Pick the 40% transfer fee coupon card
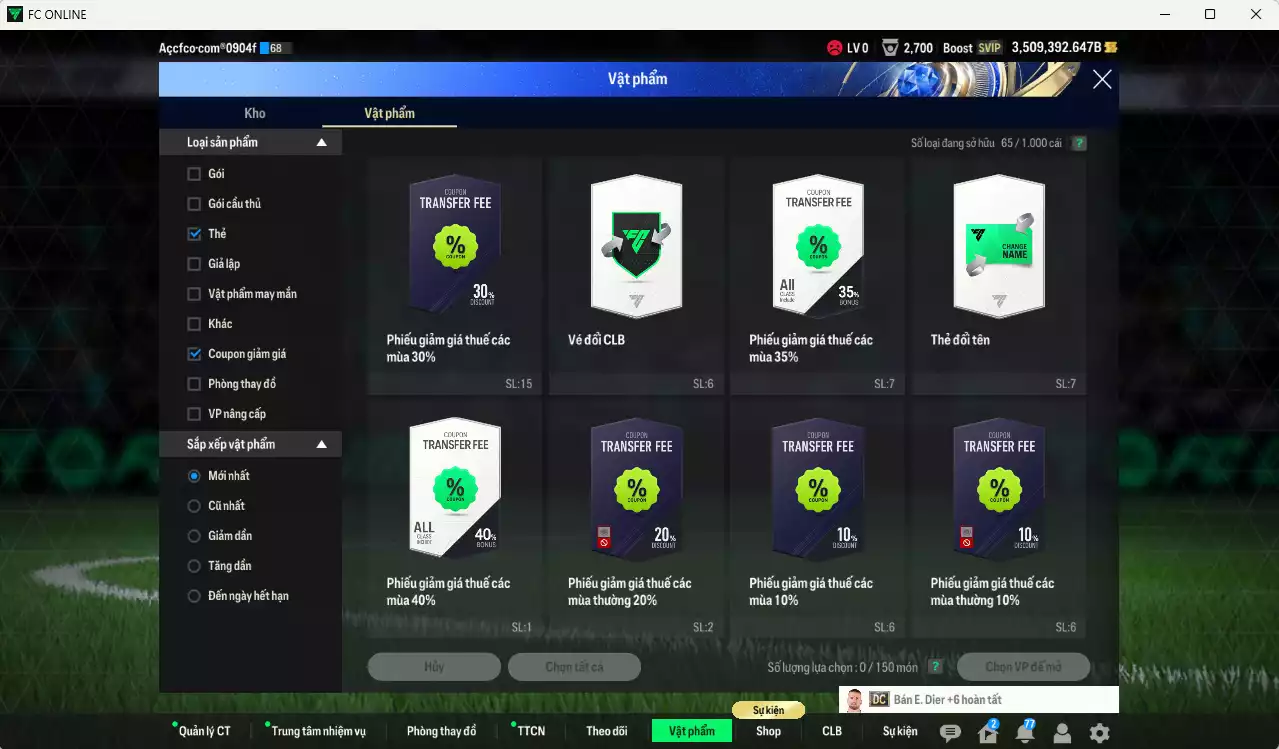The height and width of the screenshot is (749, 1279). (454, 518)
